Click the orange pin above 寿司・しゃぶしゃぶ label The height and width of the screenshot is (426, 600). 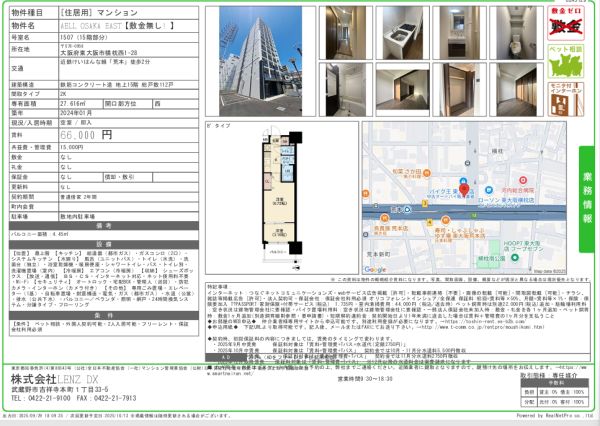pos(445,220)
